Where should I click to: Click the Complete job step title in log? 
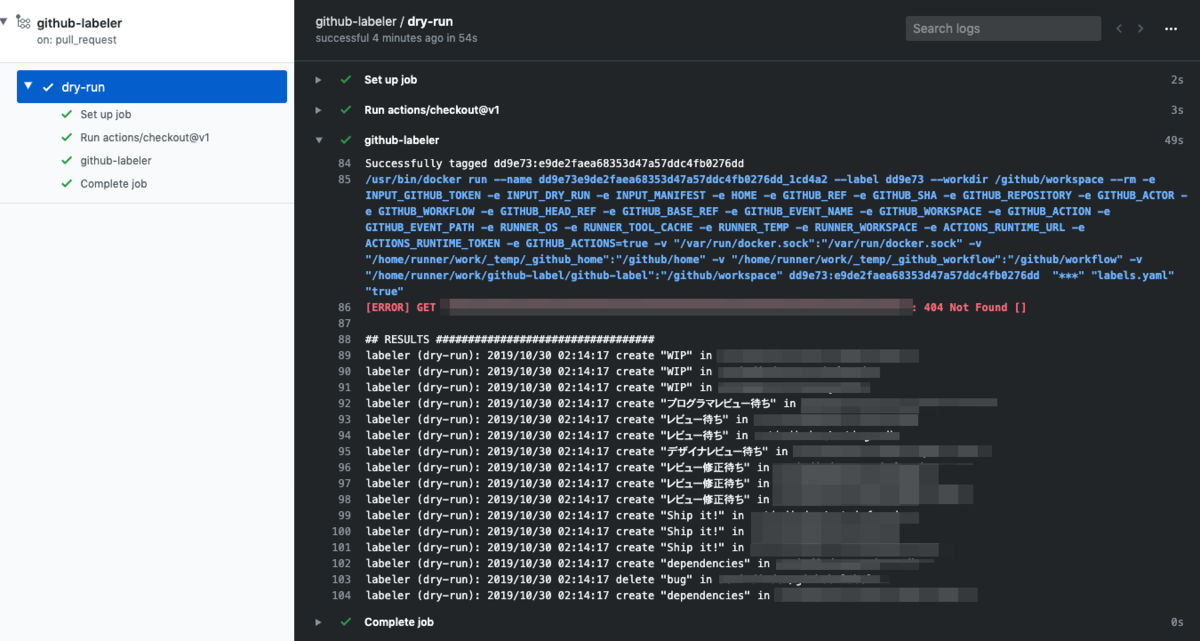(x=399, y=622)
